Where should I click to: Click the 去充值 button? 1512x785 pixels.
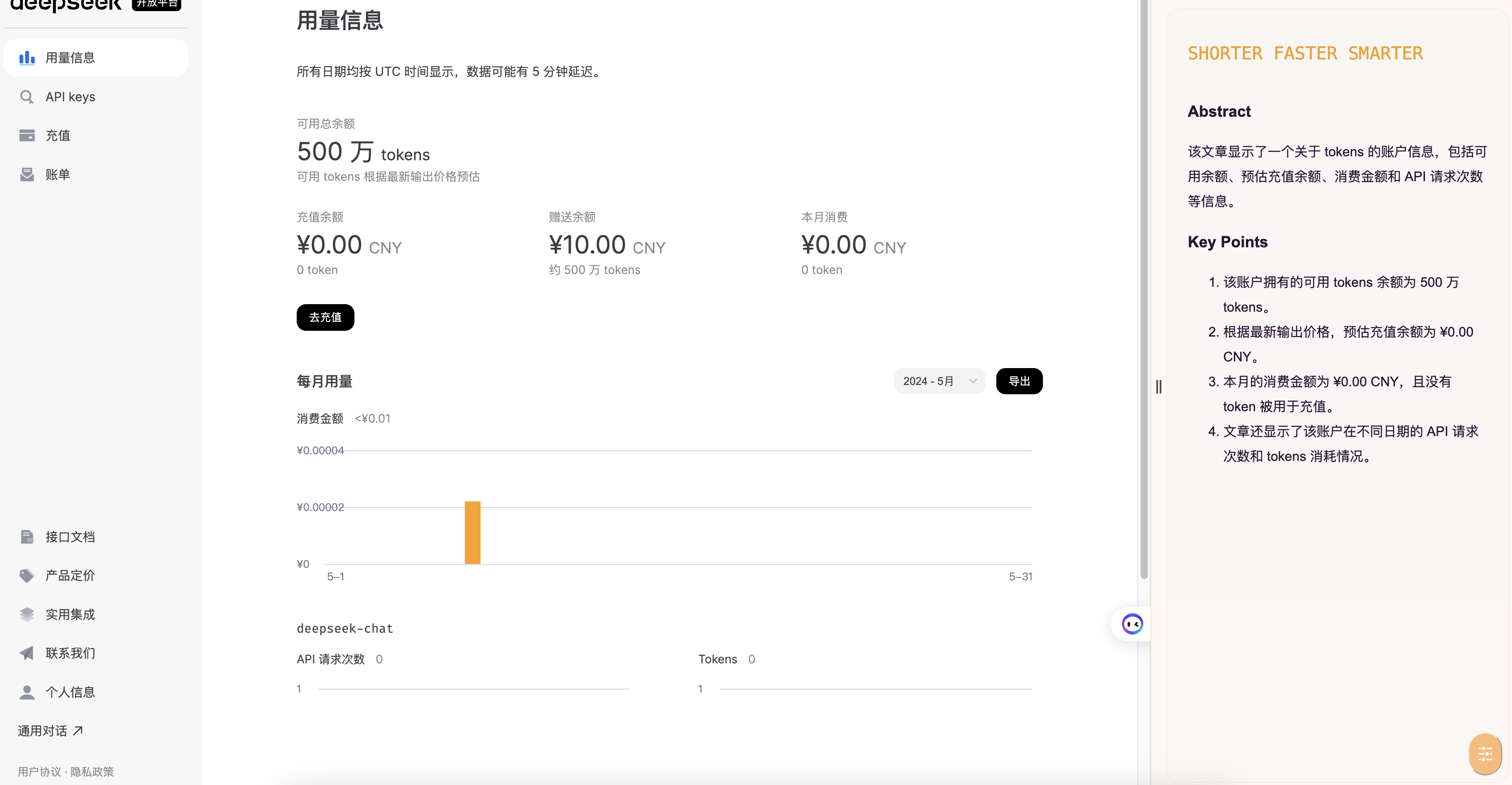click(x=325, y=317)
